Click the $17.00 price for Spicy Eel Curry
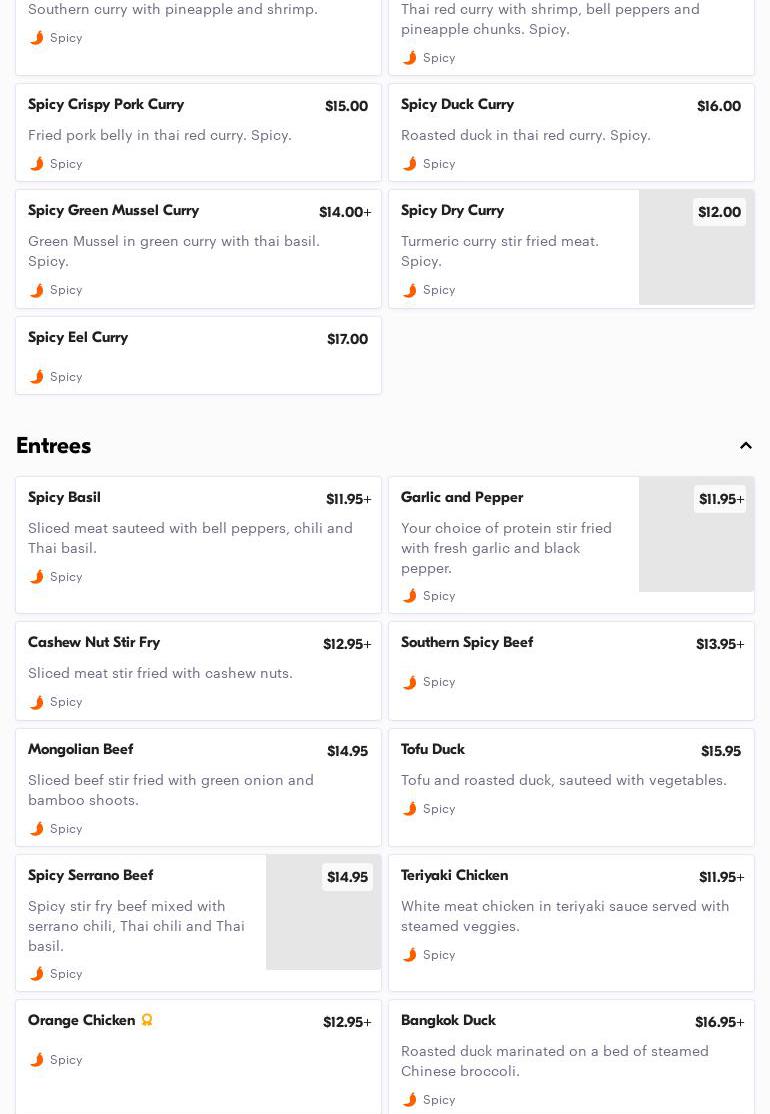The width and height of the screenshot is (770, 1114). pos(347,340)
